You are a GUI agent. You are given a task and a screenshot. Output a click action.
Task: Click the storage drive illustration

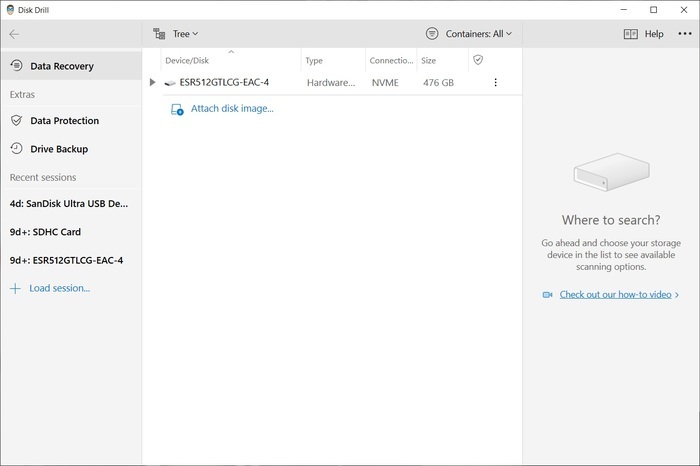tap(612, 172)
